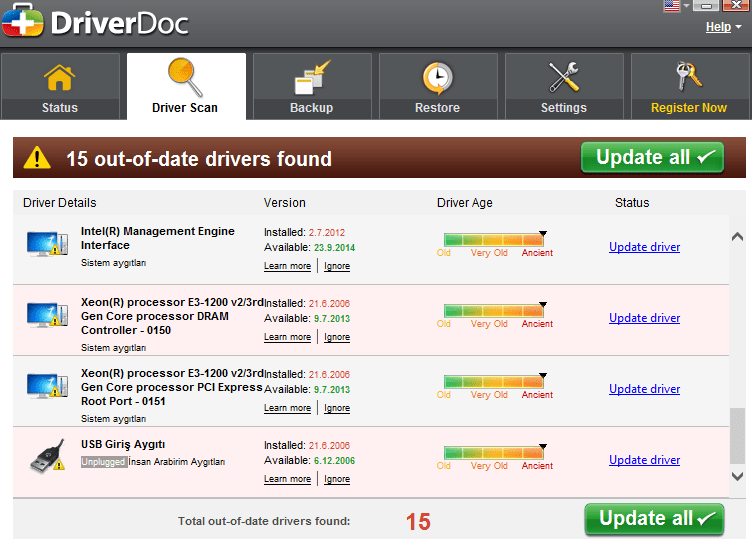
Task: Click the bottom Update all button
Action: pos(654,519)
